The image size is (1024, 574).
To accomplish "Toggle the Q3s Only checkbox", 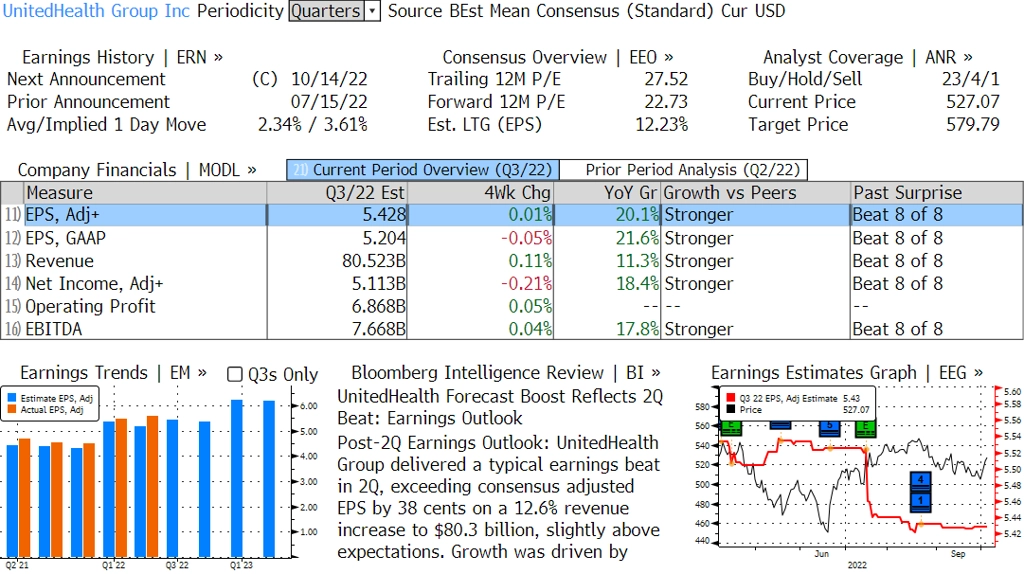I will coord(234,374).
